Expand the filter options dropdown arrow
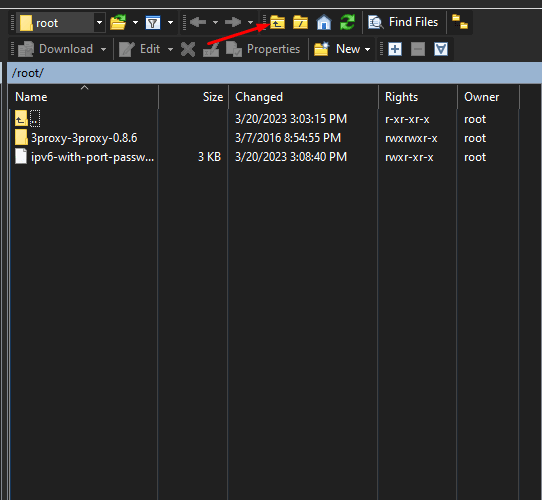 [170, 23]
